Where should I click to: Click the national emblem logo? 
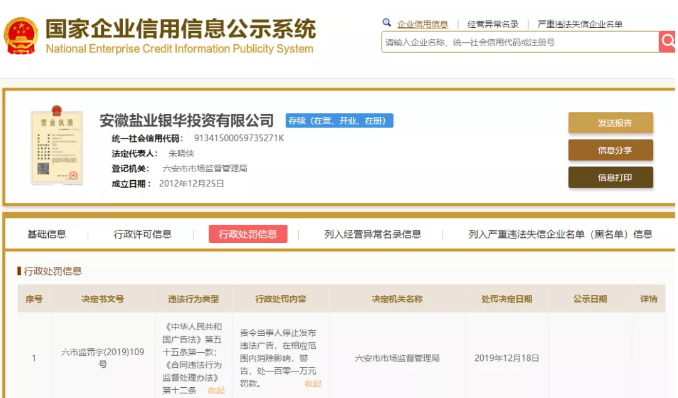click(x=20, y=35)
